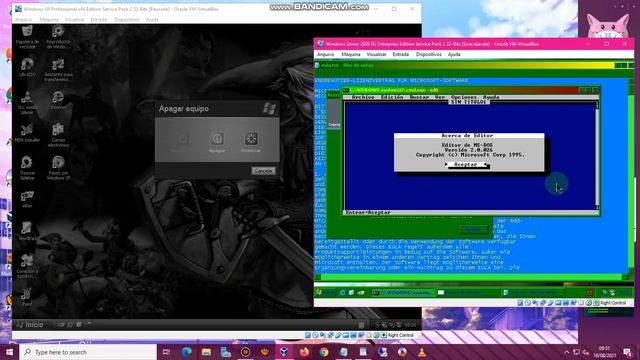The image size is (640, 360).
Task: Open MSN Installer desktop icon
Action: pos(27,133)
